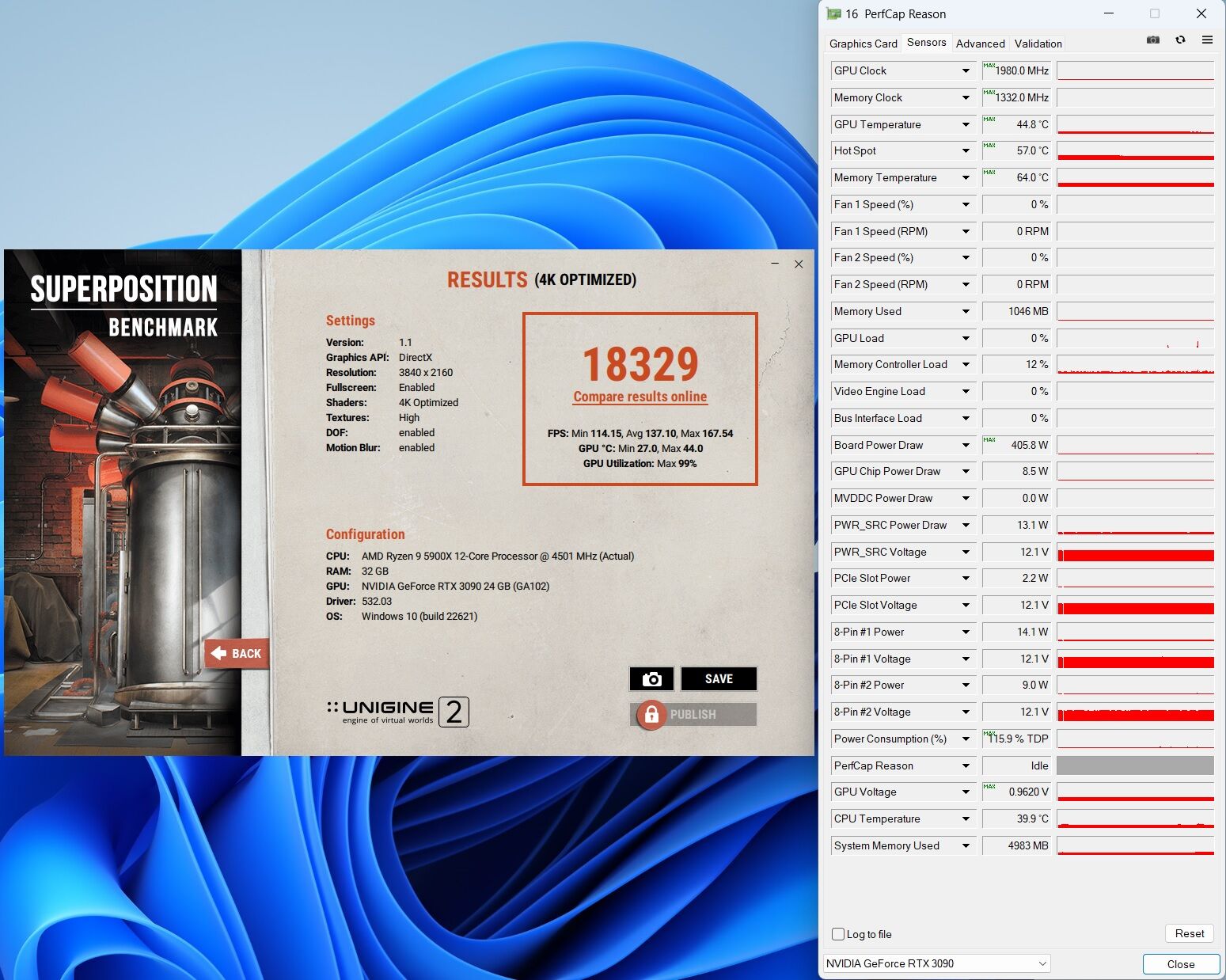Click the Unigine 2 logo
This screenshot has width=1226, height=980.
398,712
